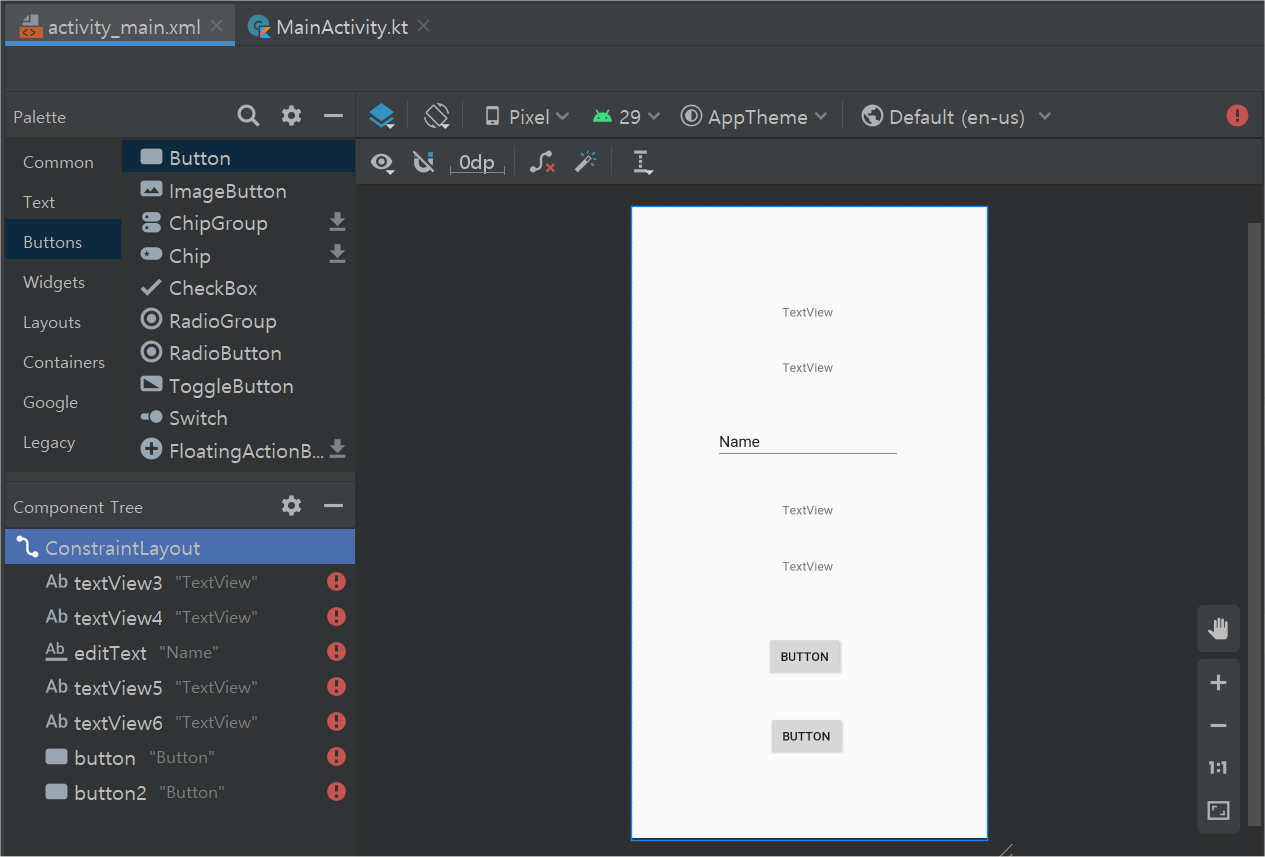Open the layout errors warning icon
This screenshot has width=1265, height=857.
1237,116
